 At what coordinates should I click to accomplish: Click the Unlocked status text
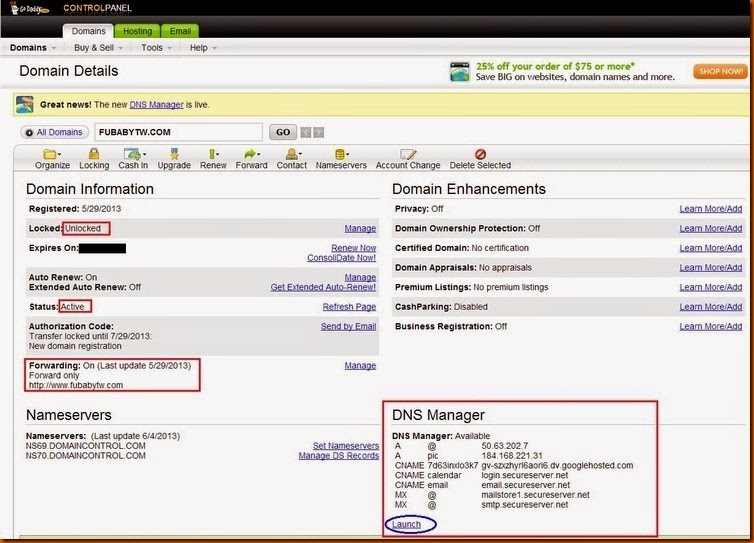click(x=83, y=228)
